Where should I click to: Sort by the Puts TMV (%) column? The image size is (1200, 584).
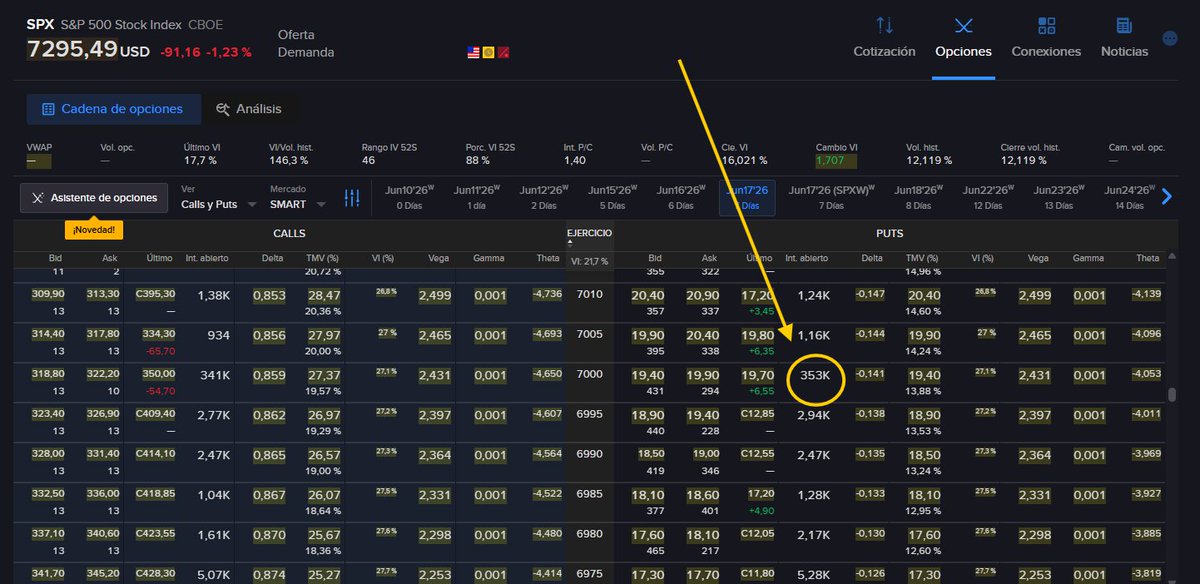(x=923, y=258)
